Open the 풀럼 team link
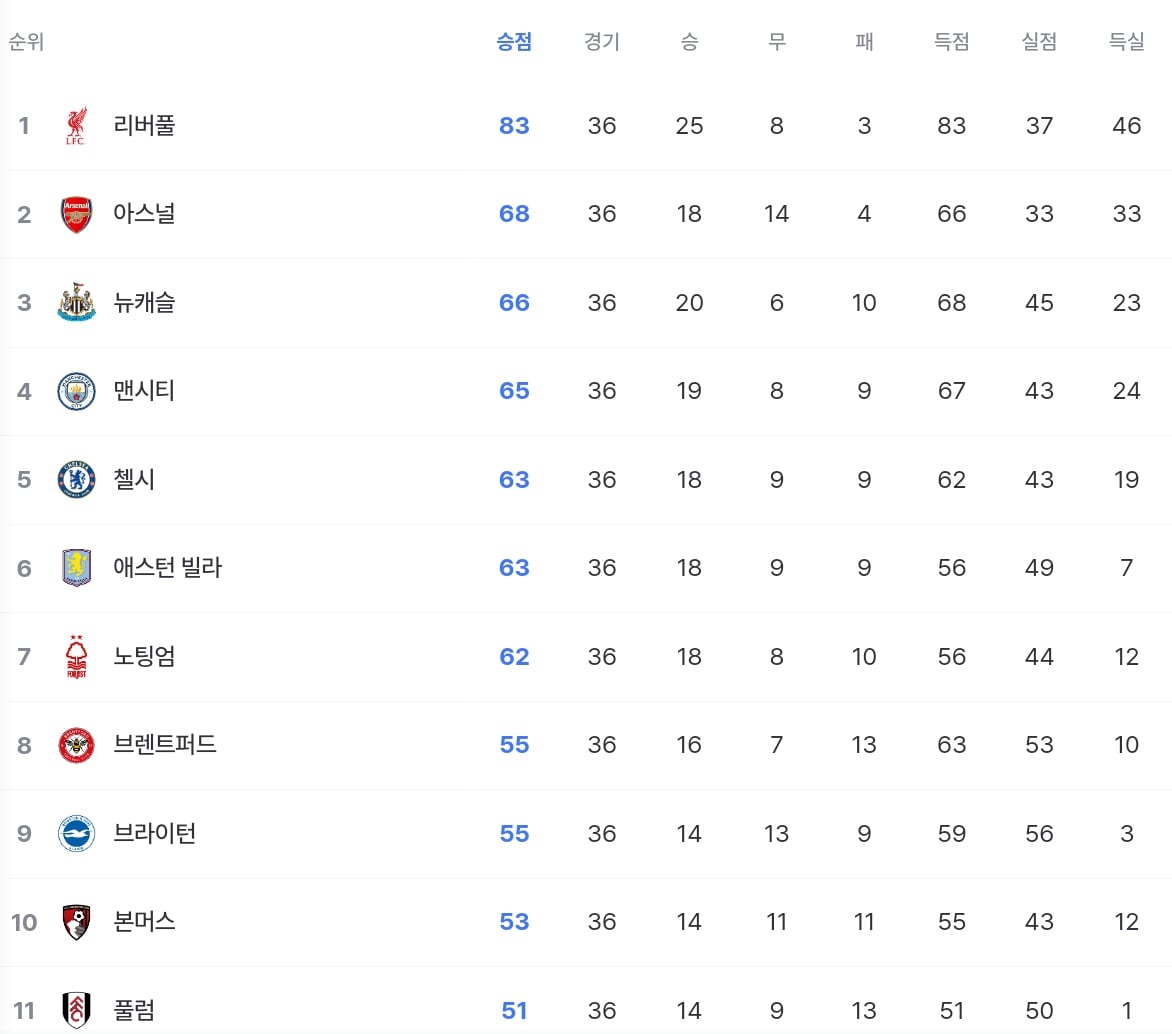Image resolution: width=1172 pixels, height=1034 pixels. pos(134,1010)
